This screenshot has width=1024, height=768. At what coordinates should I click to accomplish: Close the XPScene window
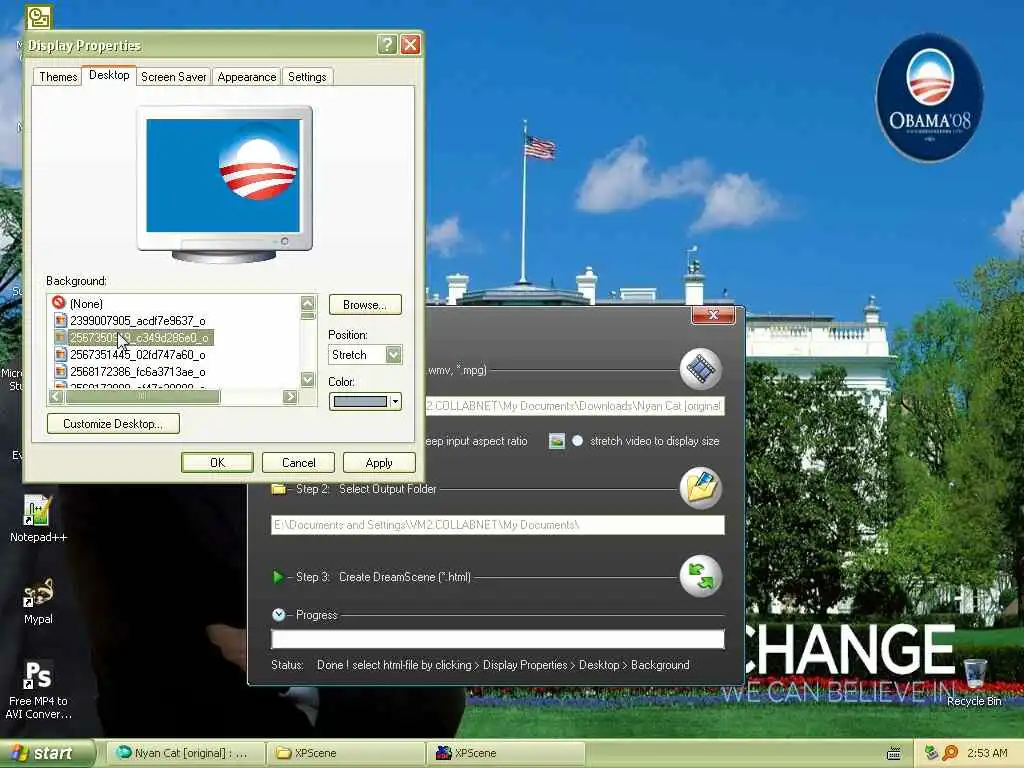(713, 315)
